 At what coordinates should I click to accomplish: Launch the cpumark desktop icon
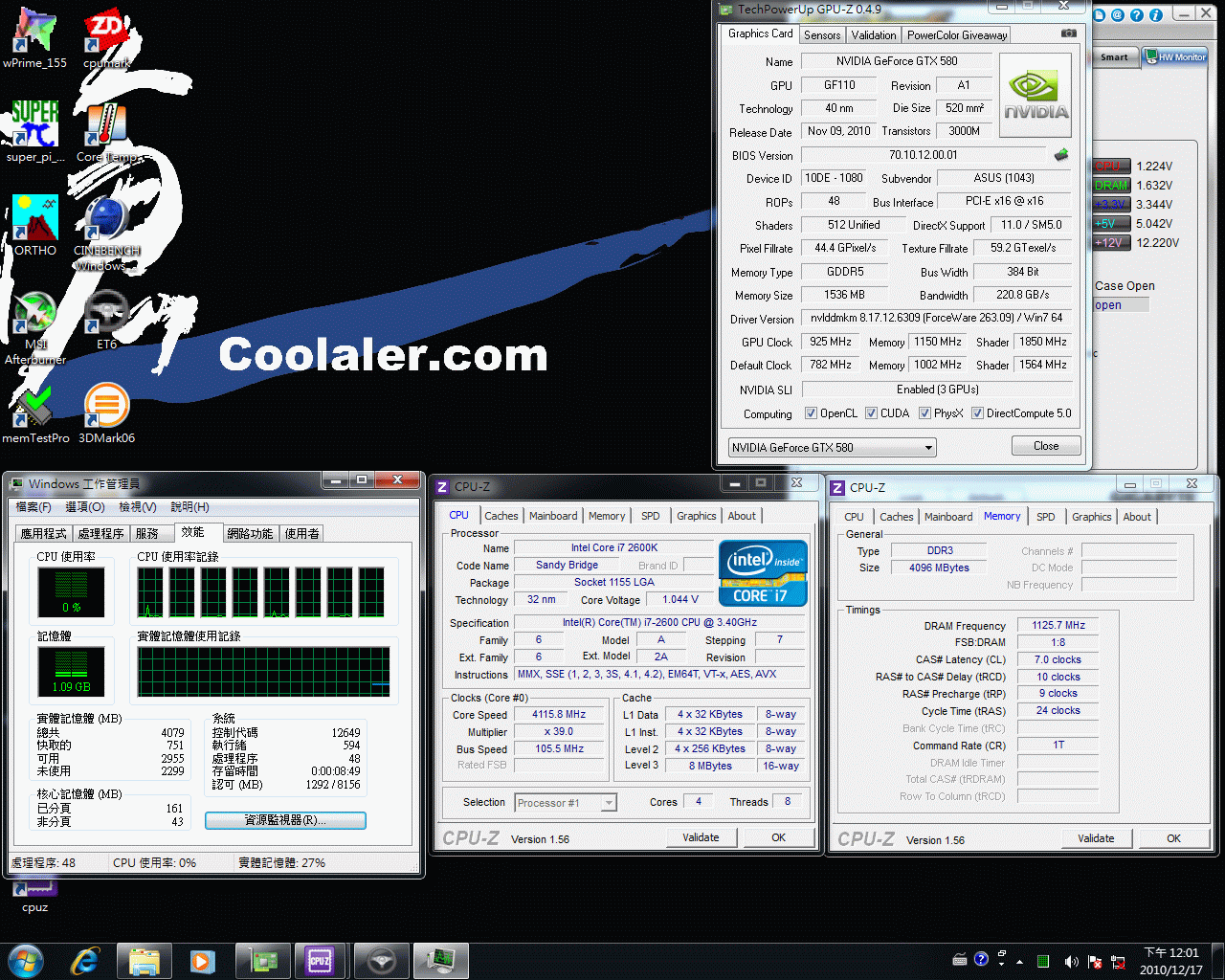point(107,38)
